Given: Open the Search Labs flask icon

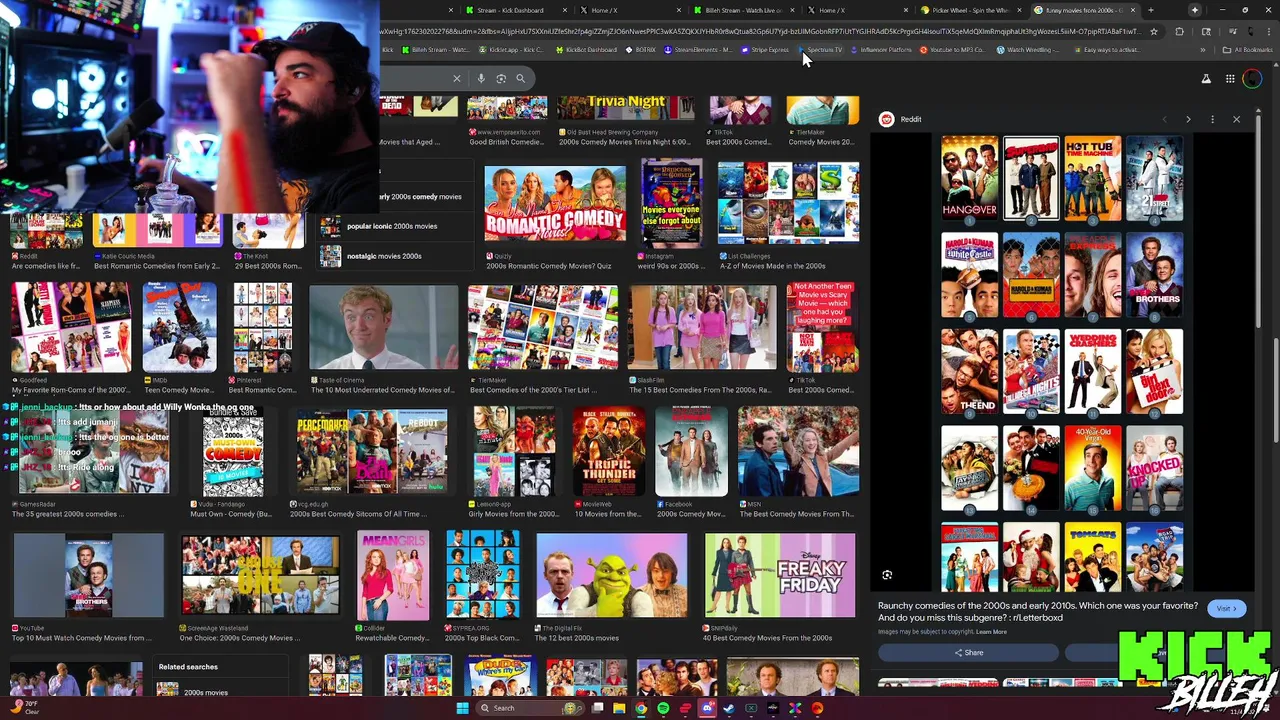Looking at the screenshot, I should pyautogui.click(x=1206, y=79).
